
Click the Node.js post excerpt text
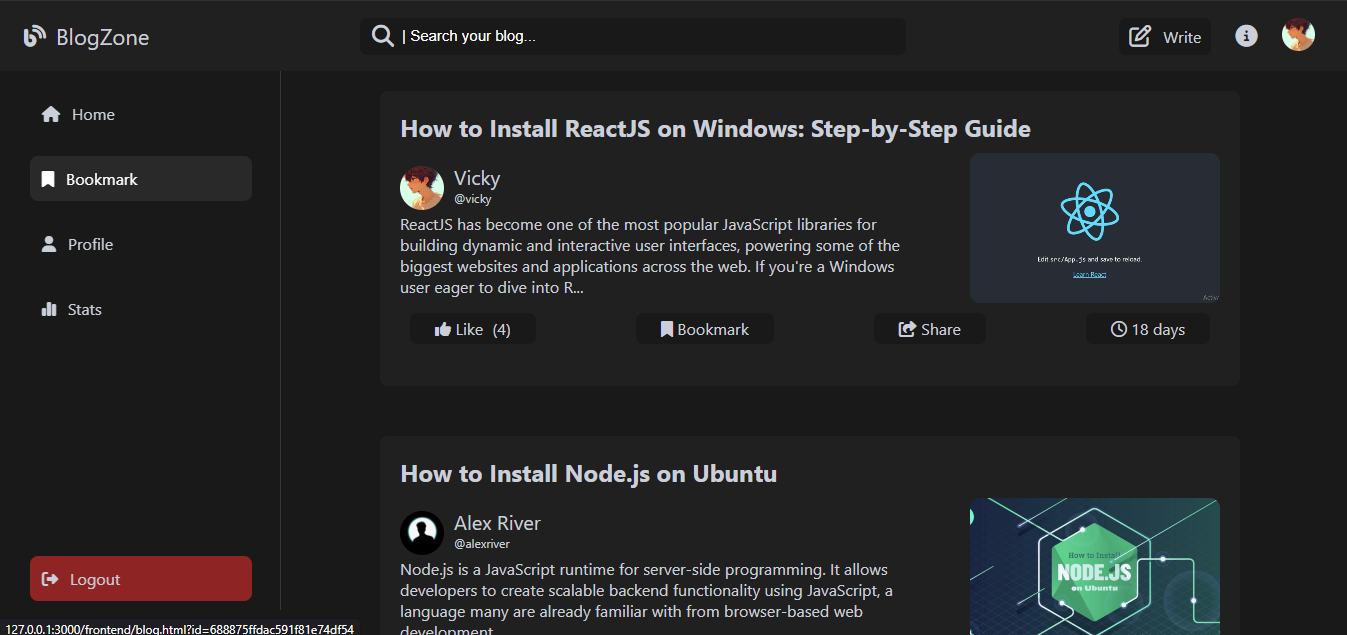tap(647, 598)
